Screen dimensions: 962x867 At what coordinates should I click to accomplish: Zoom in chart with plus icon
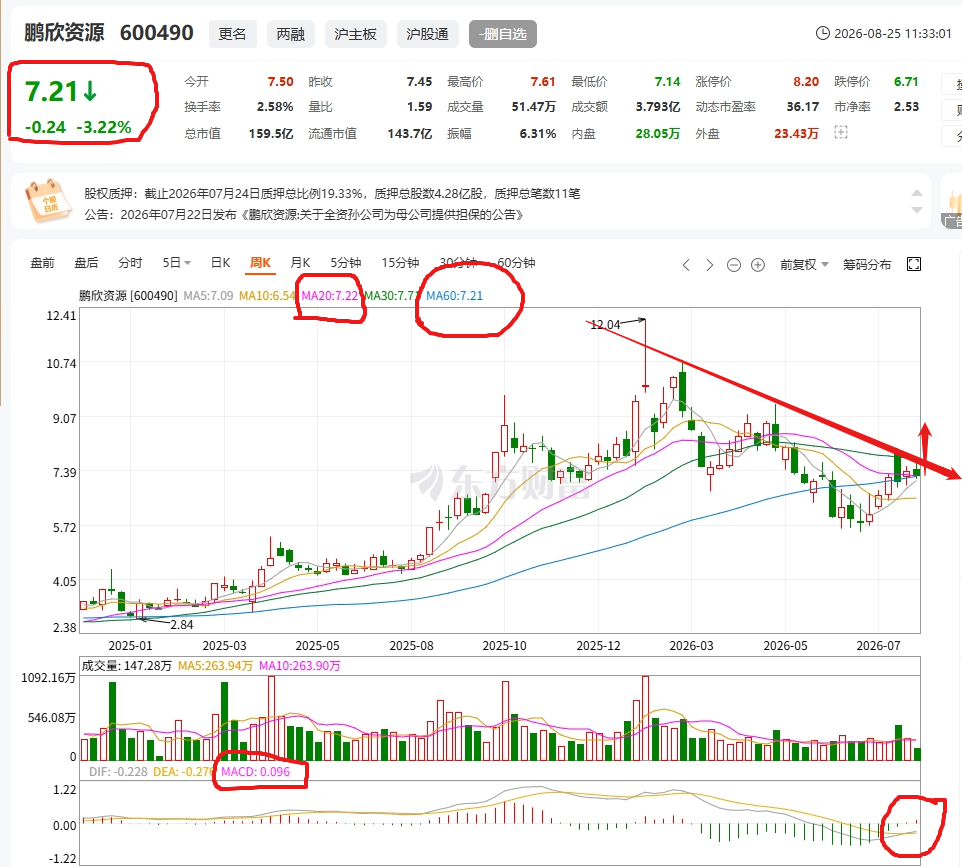pyautogui.click(x=758, y=264)
